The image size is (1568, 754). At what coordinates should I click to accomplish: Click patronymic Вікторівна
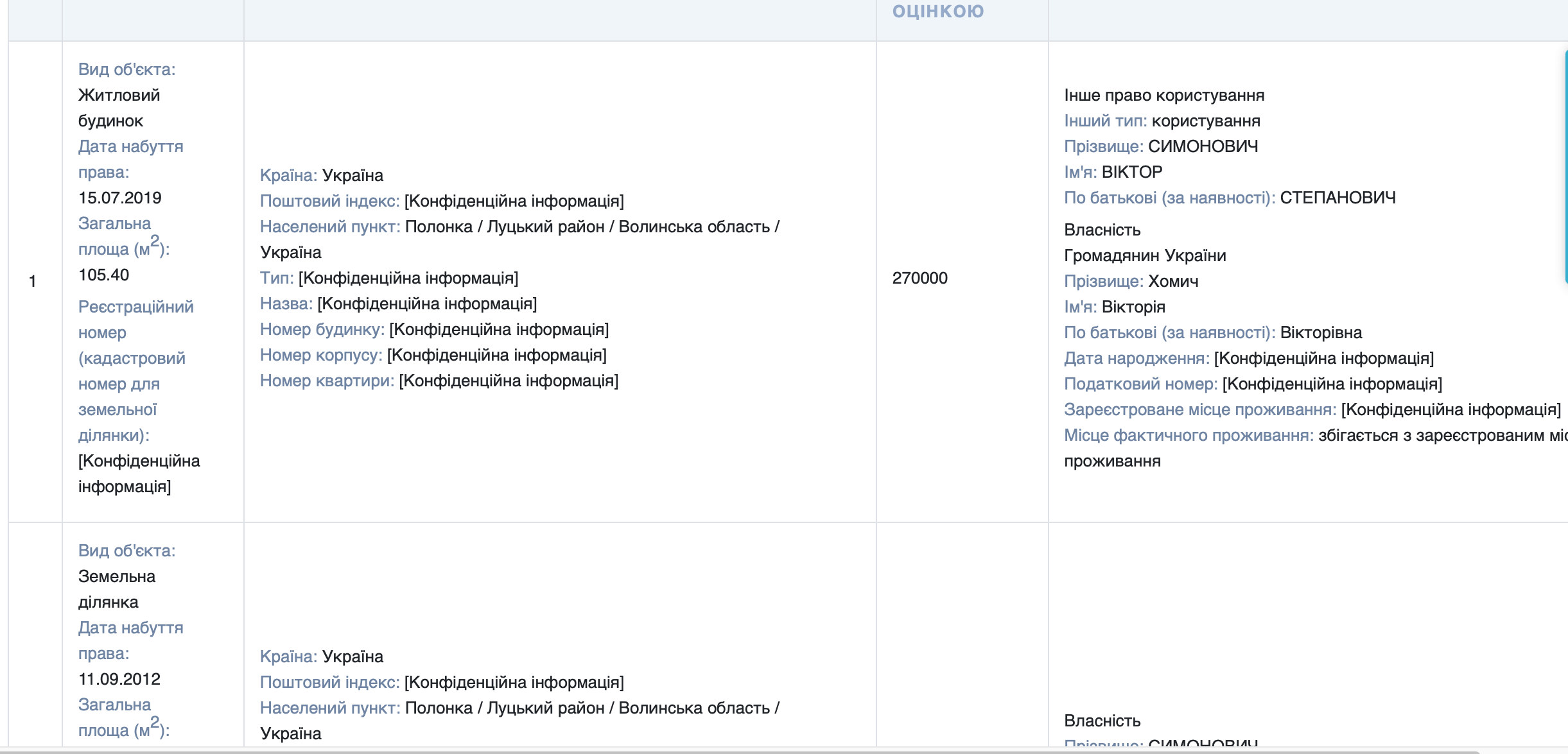coord(1321,332)
